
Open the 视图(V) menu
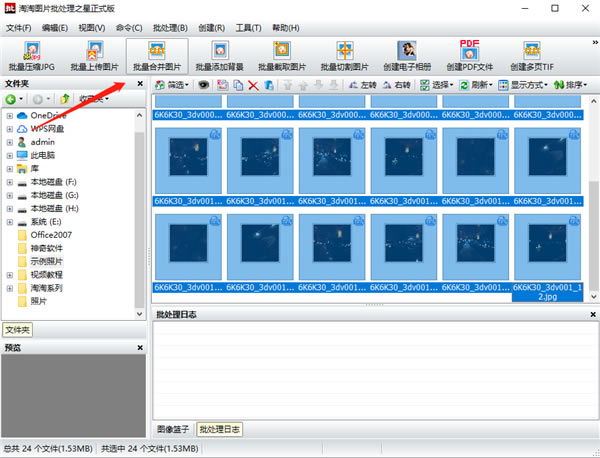tap(92, 28)
